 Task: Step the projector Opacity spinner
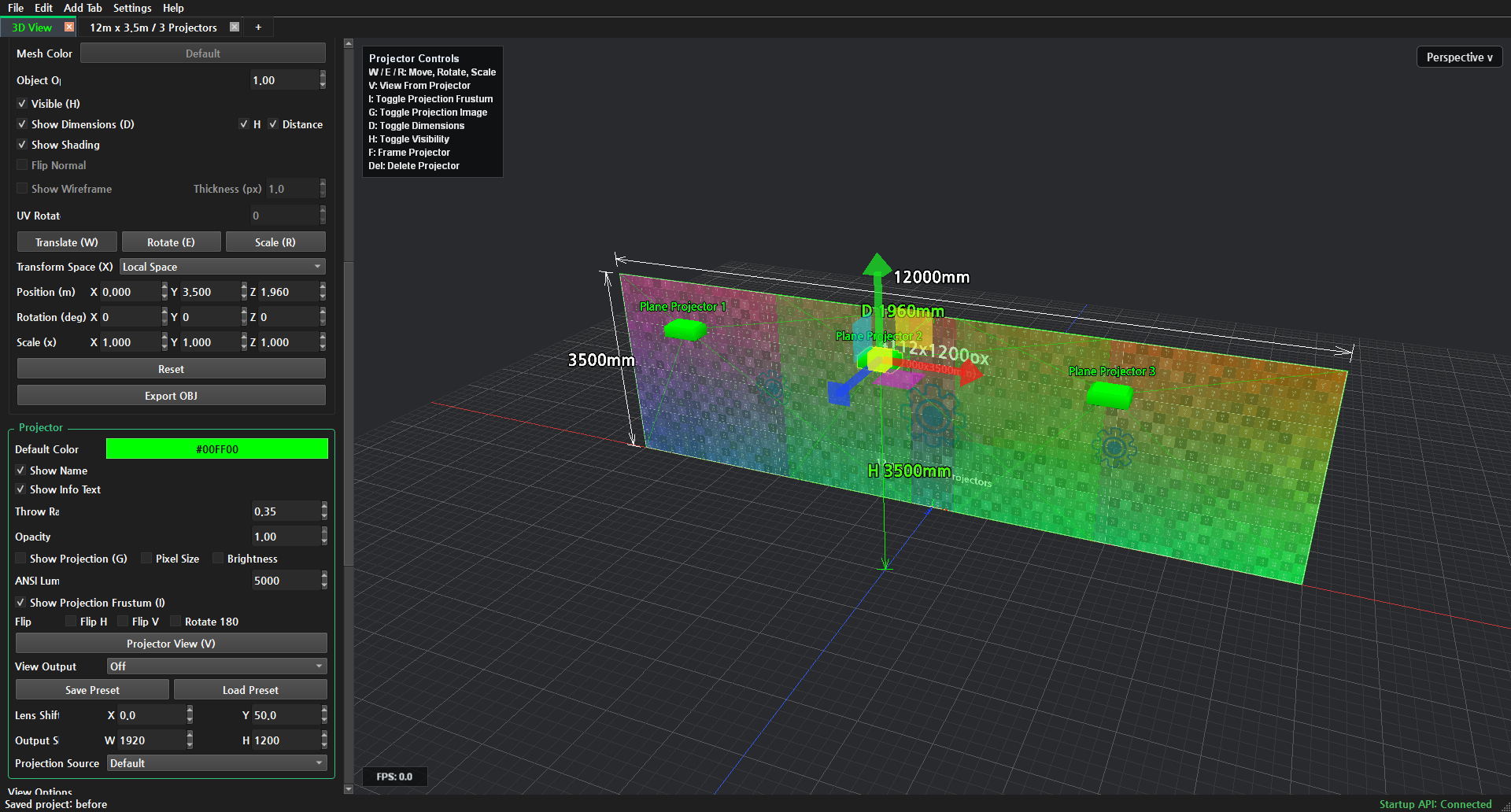click(324, 537)
